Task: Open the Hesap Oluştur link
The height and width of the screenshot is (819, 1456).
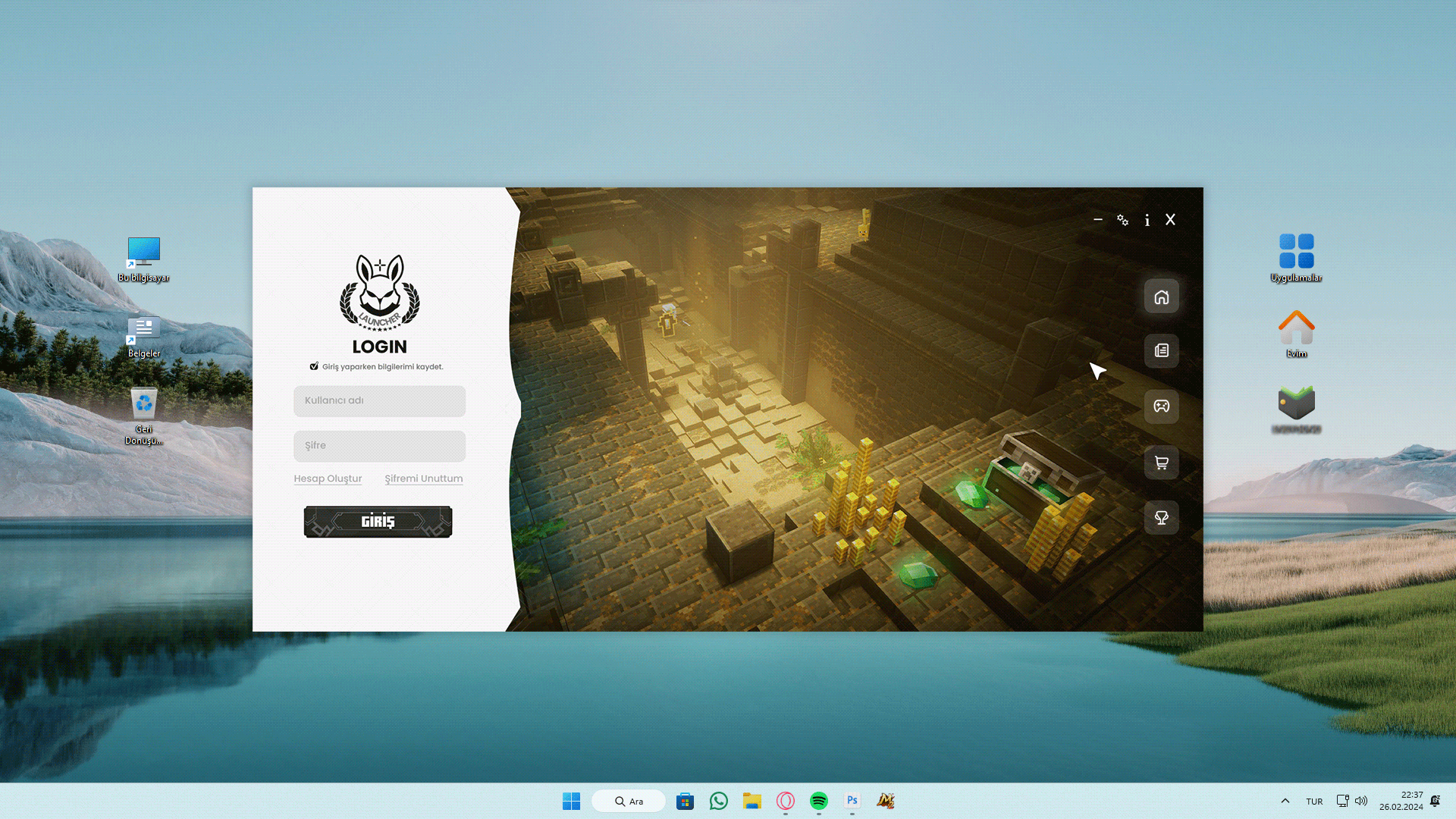Action: pyautogui.click(x=328, y=479)
